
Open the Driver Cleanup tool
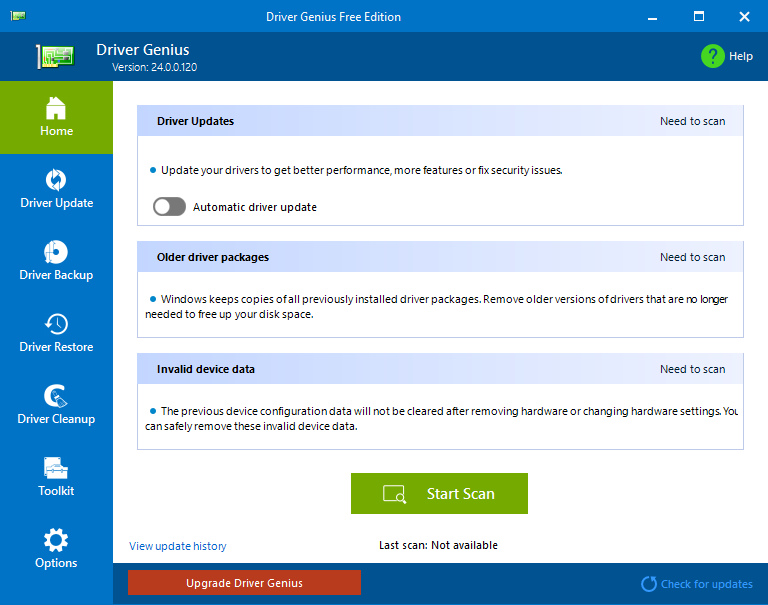click(56, 405)
